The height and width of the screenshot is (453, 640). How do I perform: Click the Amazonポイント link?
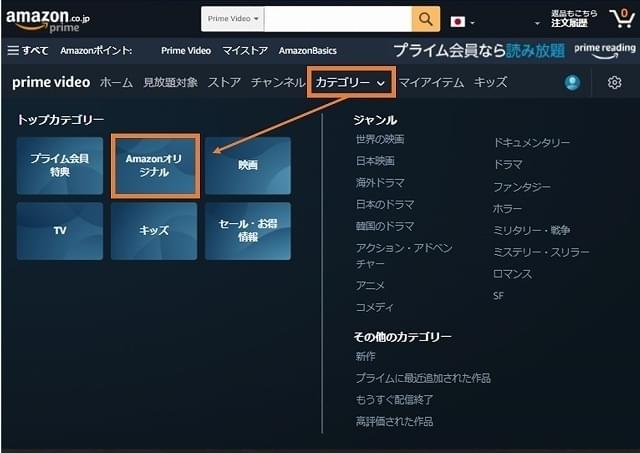point(96,51)
